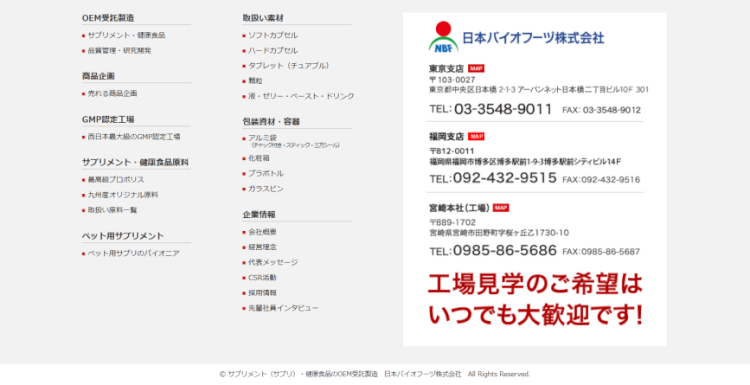The width and height of the screenshot is (750, 385).
Task: Click the ペット用サプリメント heading
Action: pyautogui.click(x=122, y=236)
